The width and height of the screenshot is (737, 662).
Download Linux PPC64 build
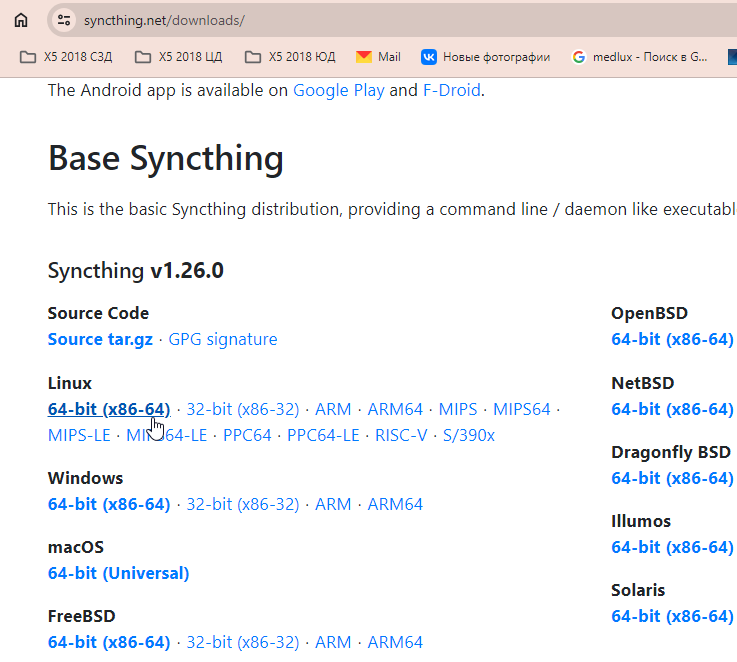pos(247,435)
